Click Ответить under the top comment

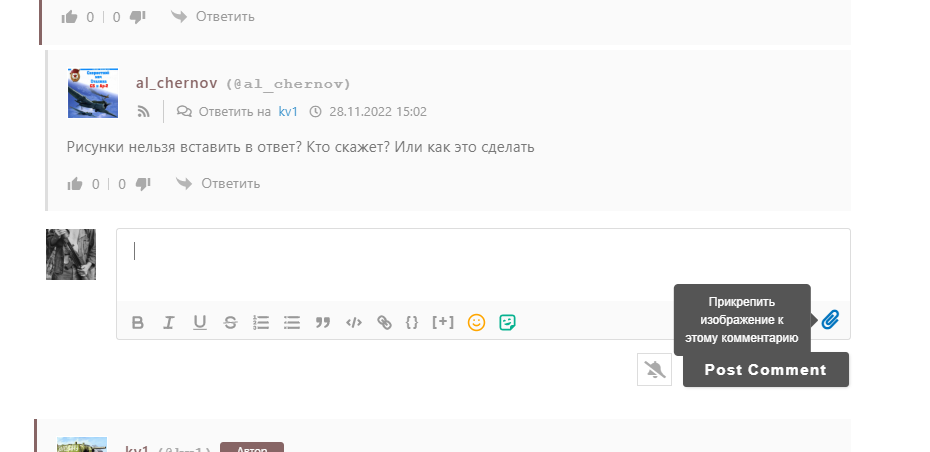pyautogui.click(x=213, y=17)
